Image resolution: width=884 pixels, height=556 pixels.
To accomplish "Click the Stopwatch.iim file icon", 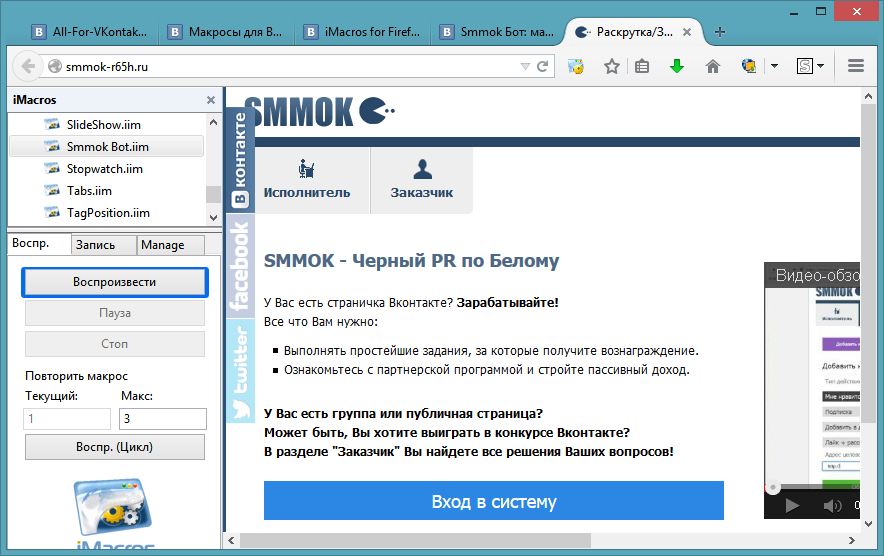I will pos(52,169).
